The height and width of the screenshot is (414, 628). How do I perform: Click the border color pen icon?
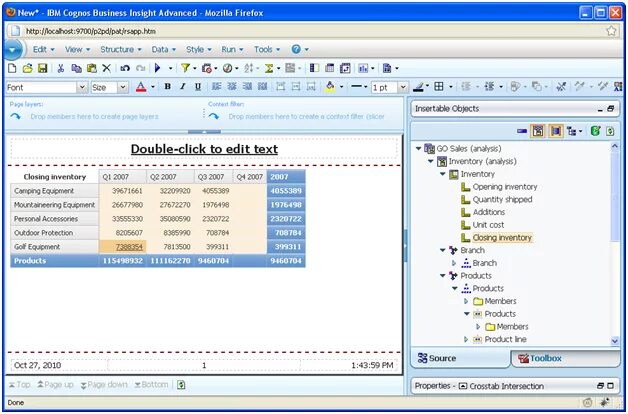[x=419, y=87]
